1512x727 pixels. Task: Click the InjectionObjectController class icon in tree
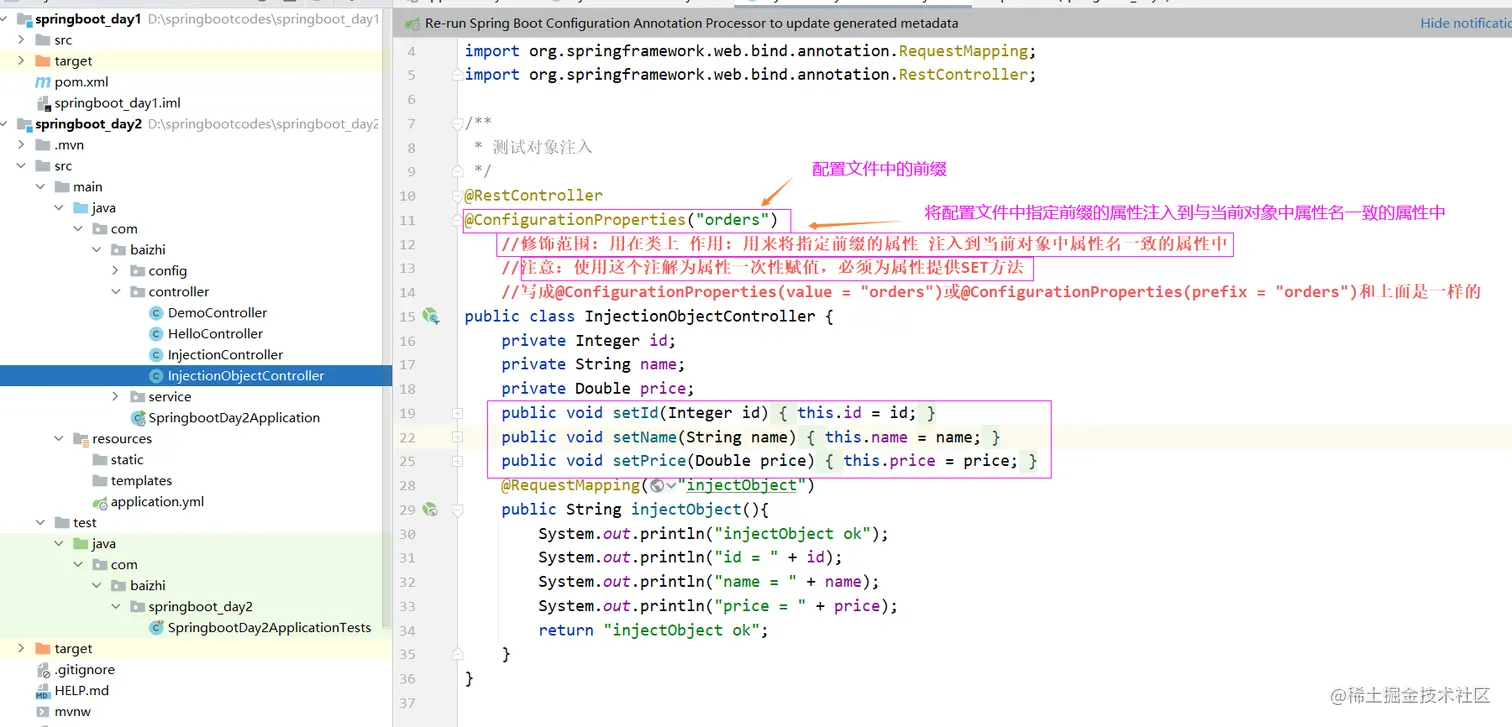(x=156, y=376)
